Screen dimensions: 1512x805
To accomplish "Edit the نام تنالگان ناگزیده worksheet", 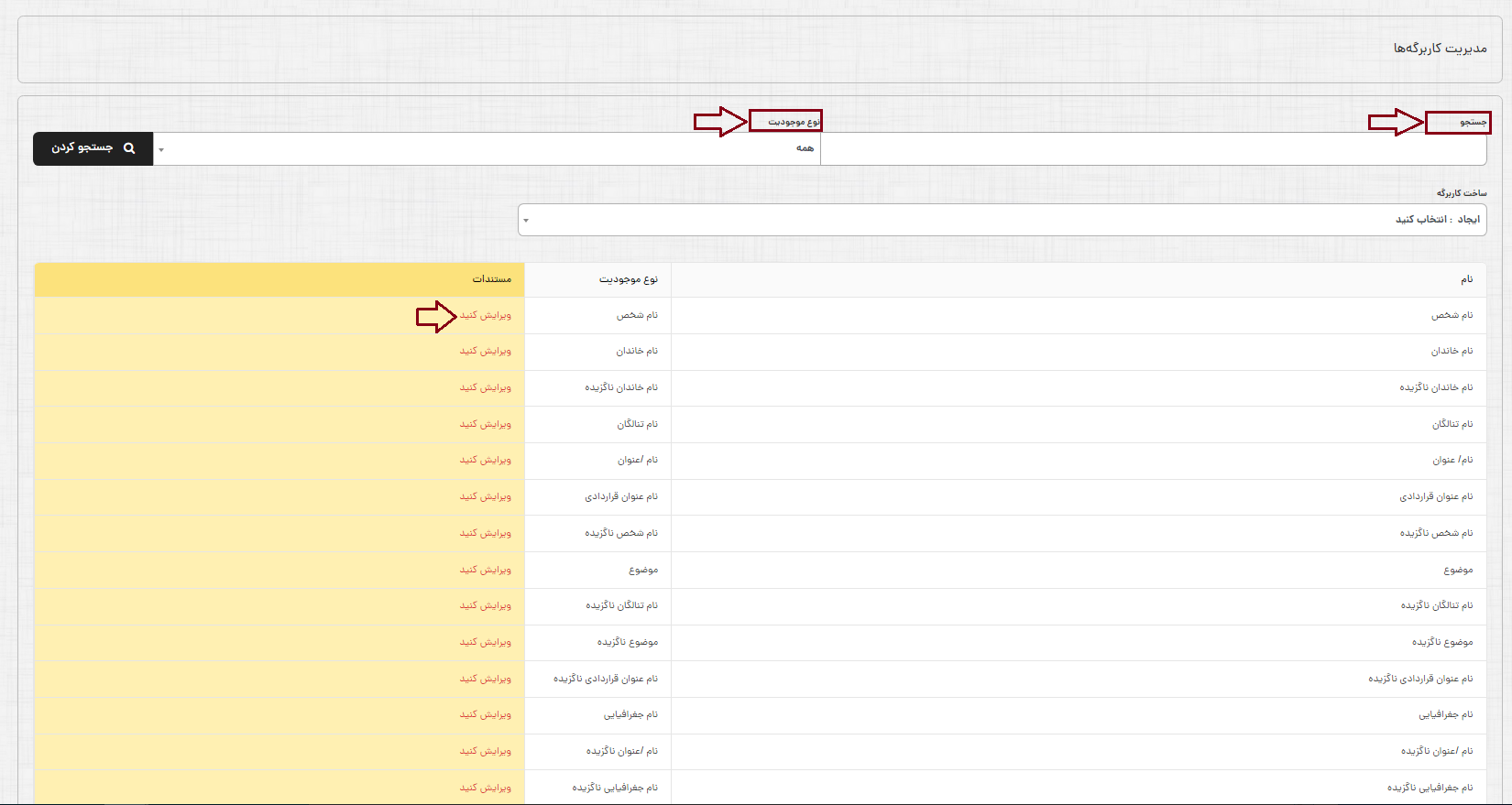I will pyautogui.click(x=486, y=606).
